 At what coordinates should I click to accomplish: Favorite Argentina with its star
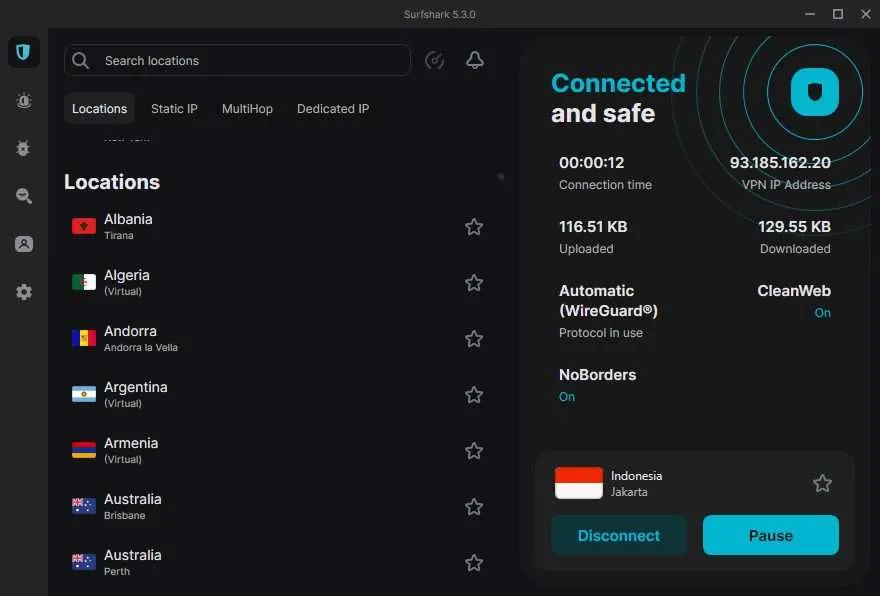point(474,395)
